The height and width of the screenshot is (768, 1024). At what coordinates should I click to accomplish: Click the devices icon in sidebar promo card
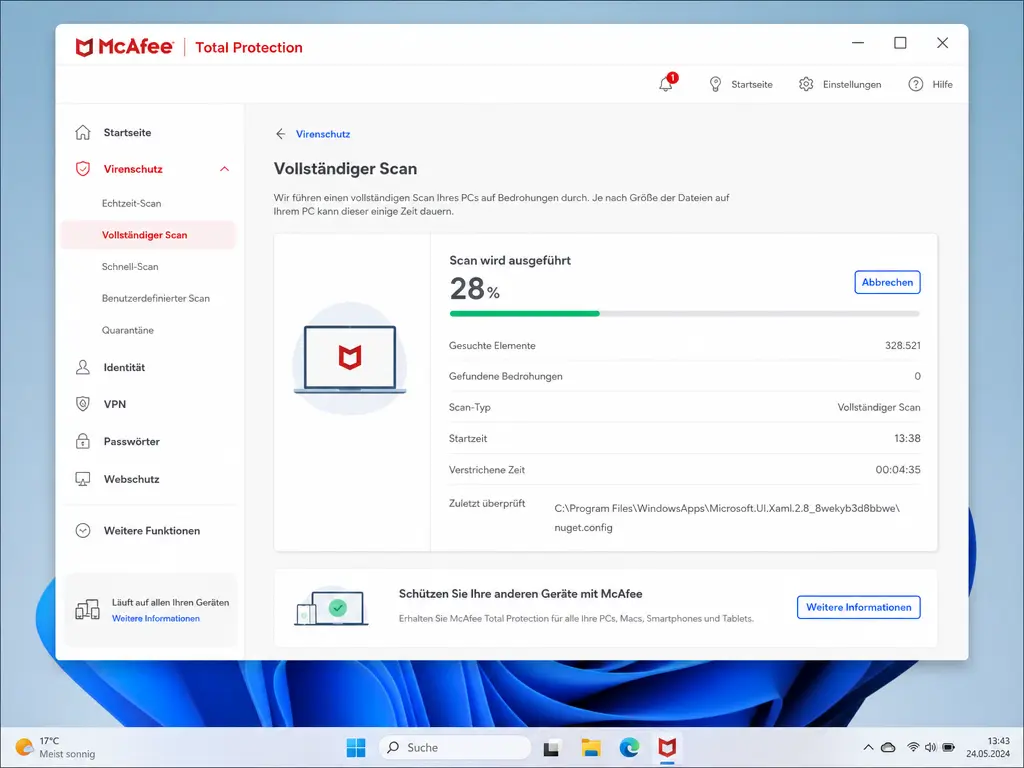[x=88, y=610]
